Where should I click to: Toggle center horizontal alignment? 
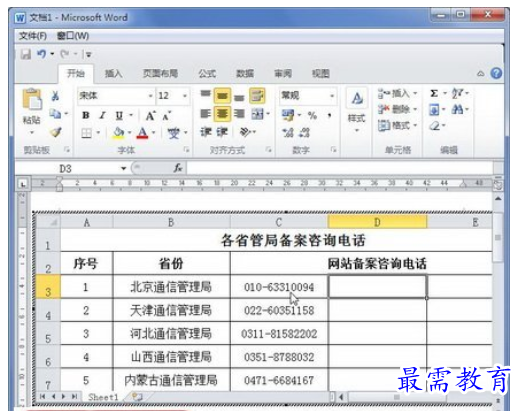click(x=222, y=114)
